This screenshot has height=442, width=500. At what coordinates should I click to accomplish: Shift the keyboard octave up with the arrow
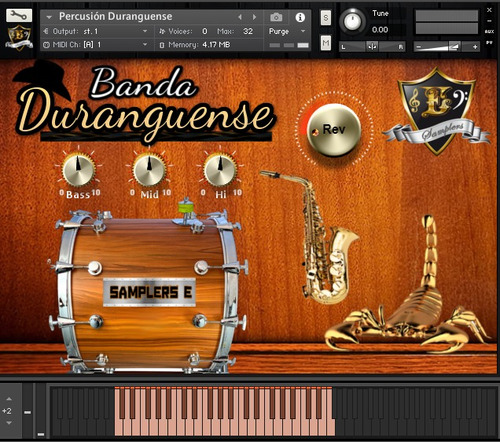[9, 399]
